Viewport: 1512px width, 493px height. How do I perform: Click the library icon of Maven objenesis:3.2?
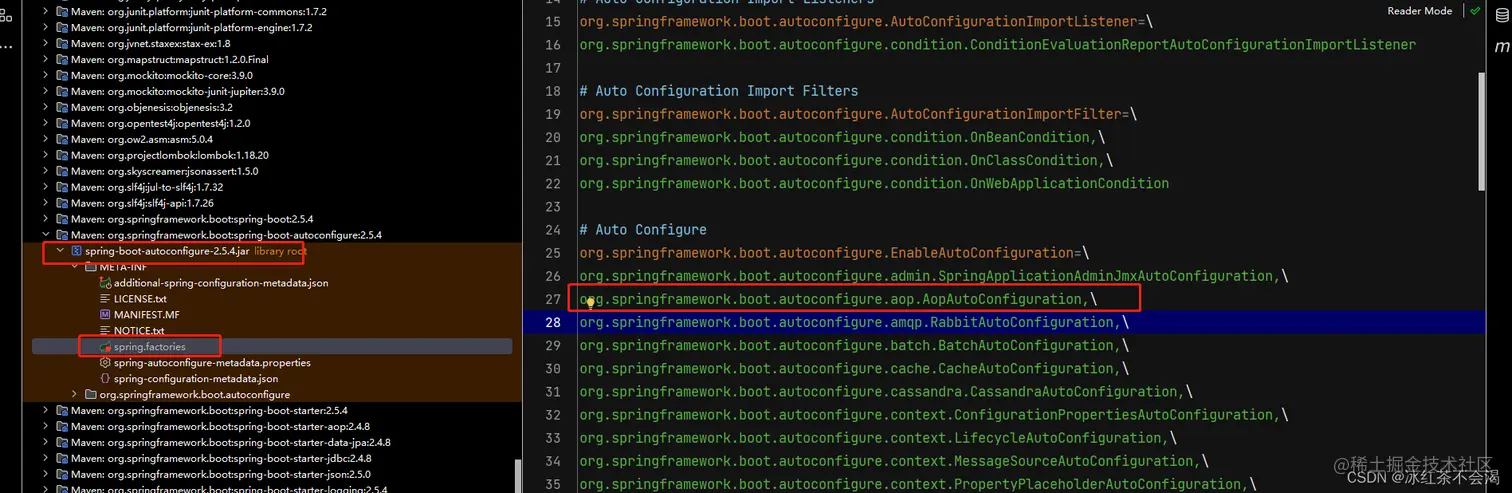63,107
